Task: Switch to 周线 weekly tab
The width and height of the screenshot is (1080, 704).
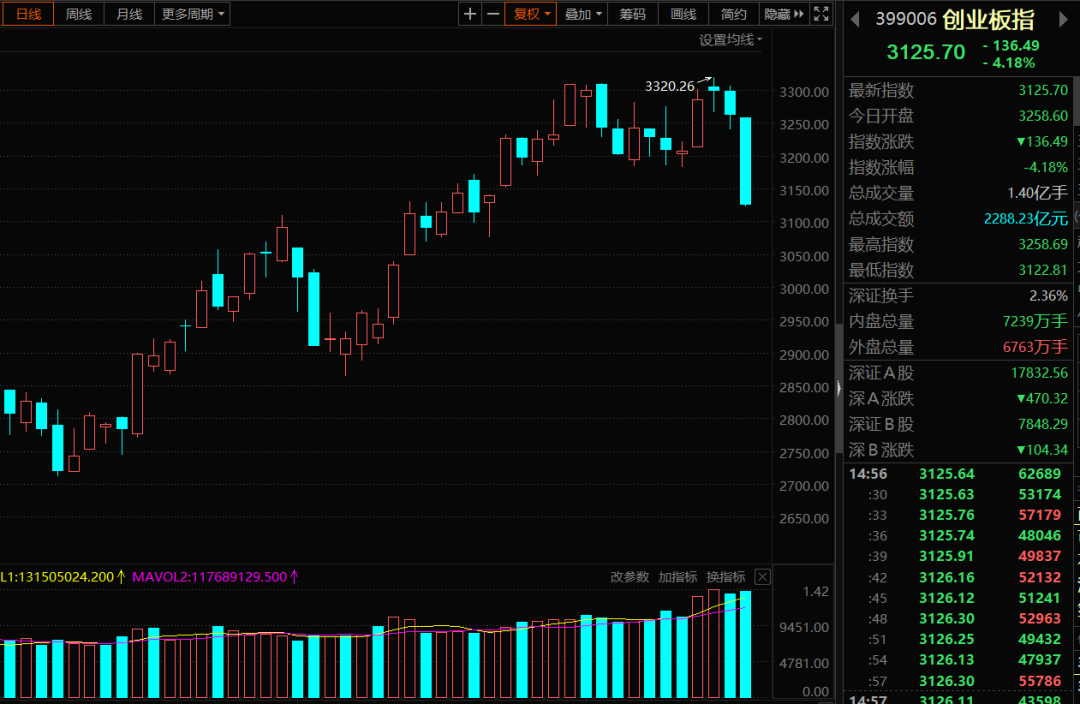Action: click(79, 14)
